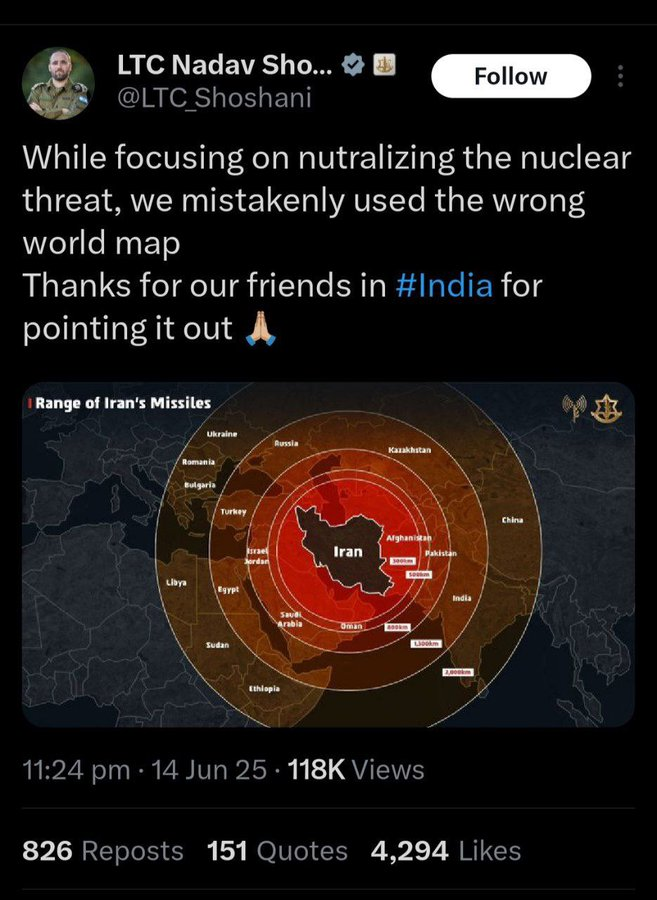Click the folded hands emoji in the tweet
The width and height of the screenshot is (657, 900).
(x=259, y=328)
